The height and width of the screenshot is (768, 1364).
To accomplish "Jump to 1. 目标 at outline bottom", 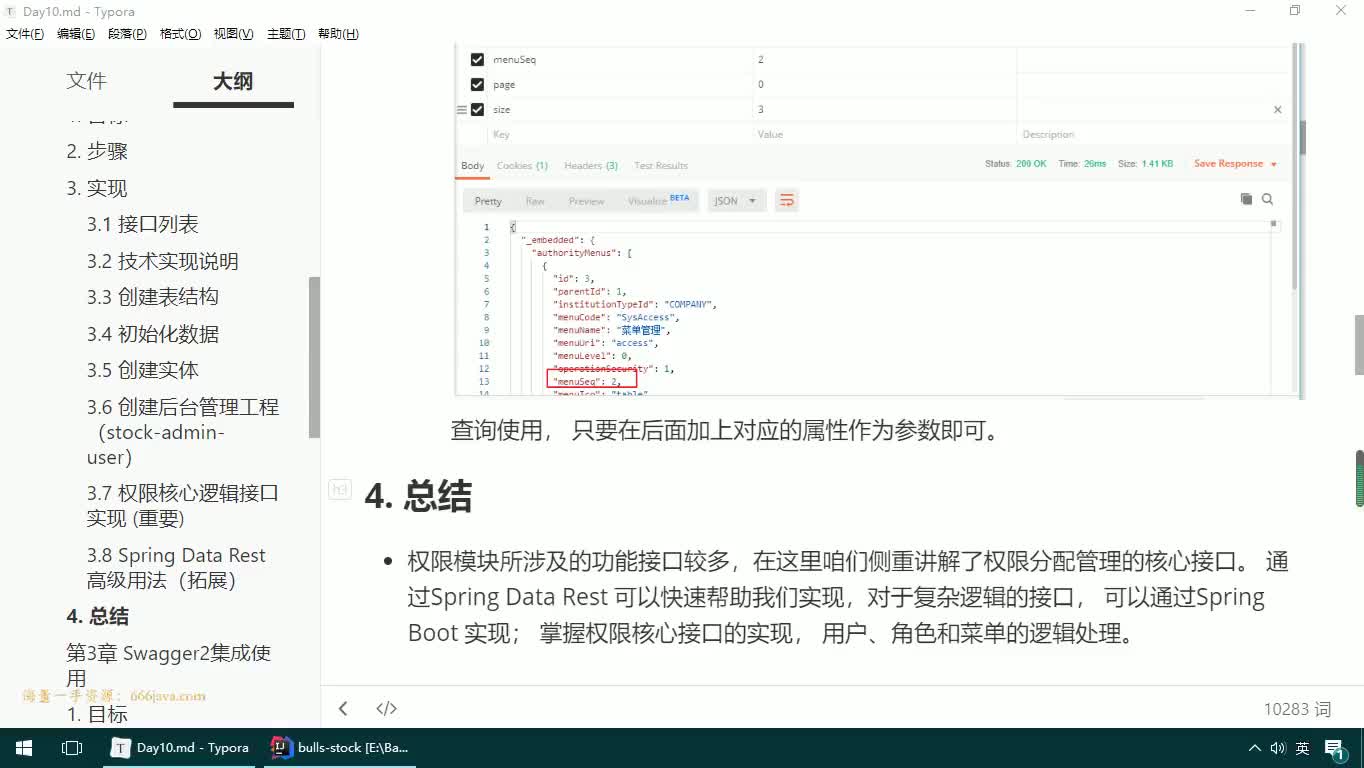I will tap(97, 715).
